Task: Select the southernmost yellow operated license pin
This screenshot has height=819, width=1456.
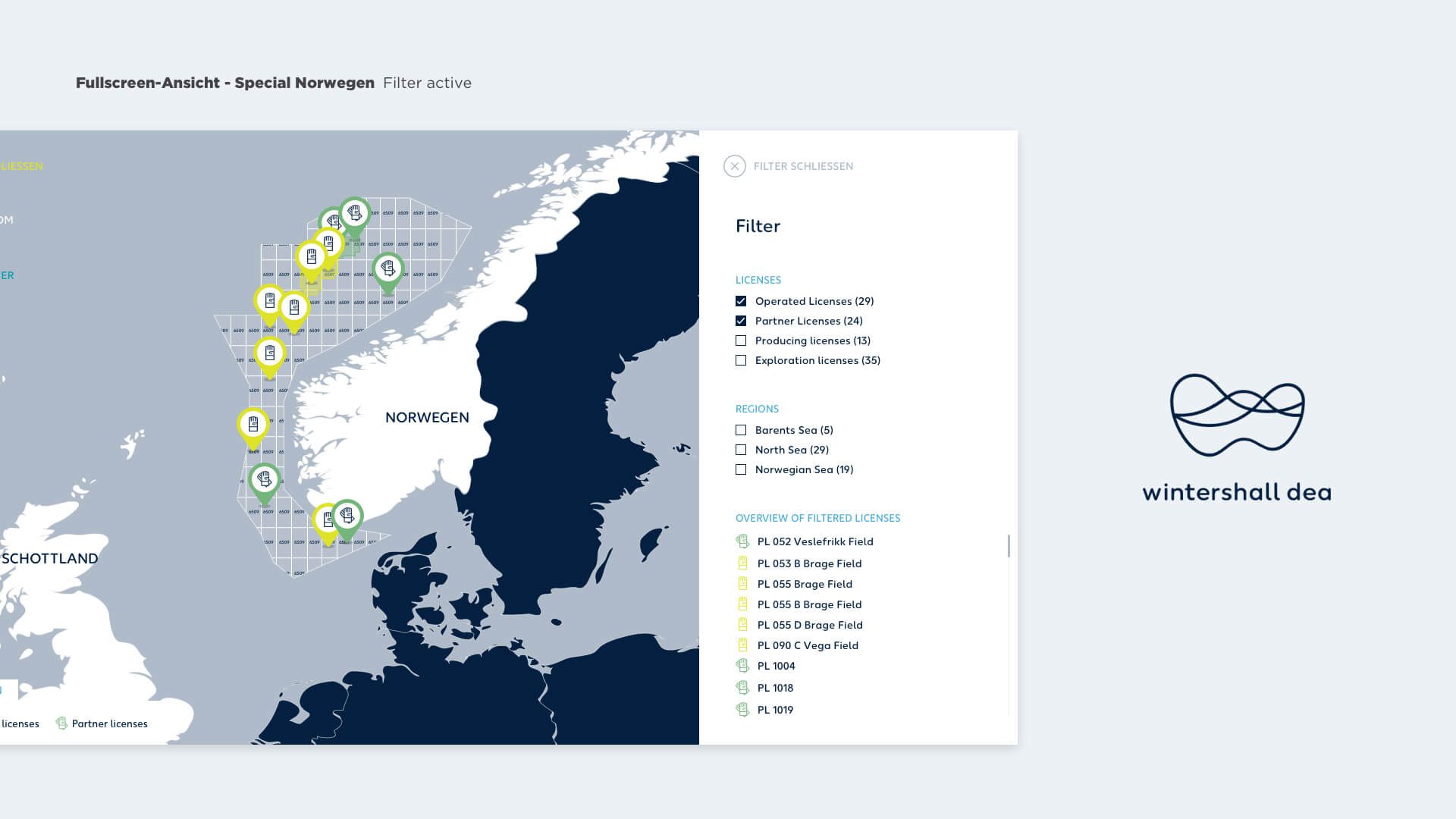Action: tap(326, 522)
